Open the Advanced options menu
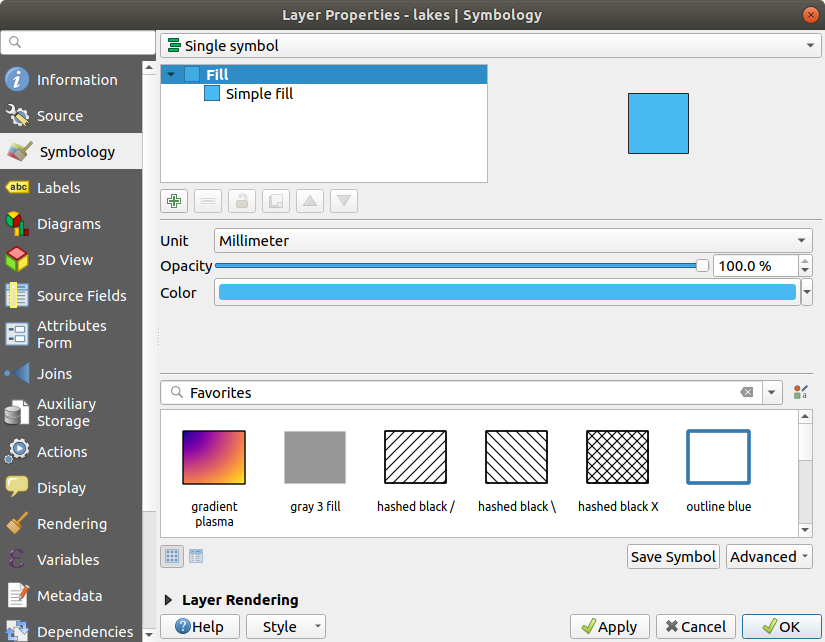 (x=769, y=557)
